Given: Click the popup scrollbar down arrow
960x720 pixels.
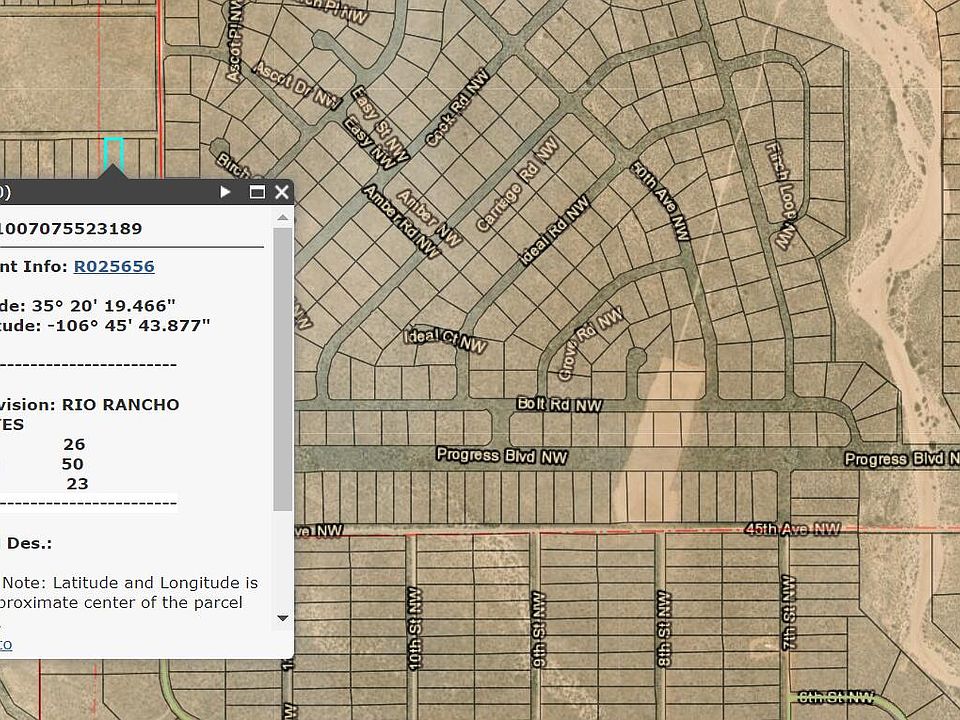Looking at the screenshot, I should (x=283, y=618).
